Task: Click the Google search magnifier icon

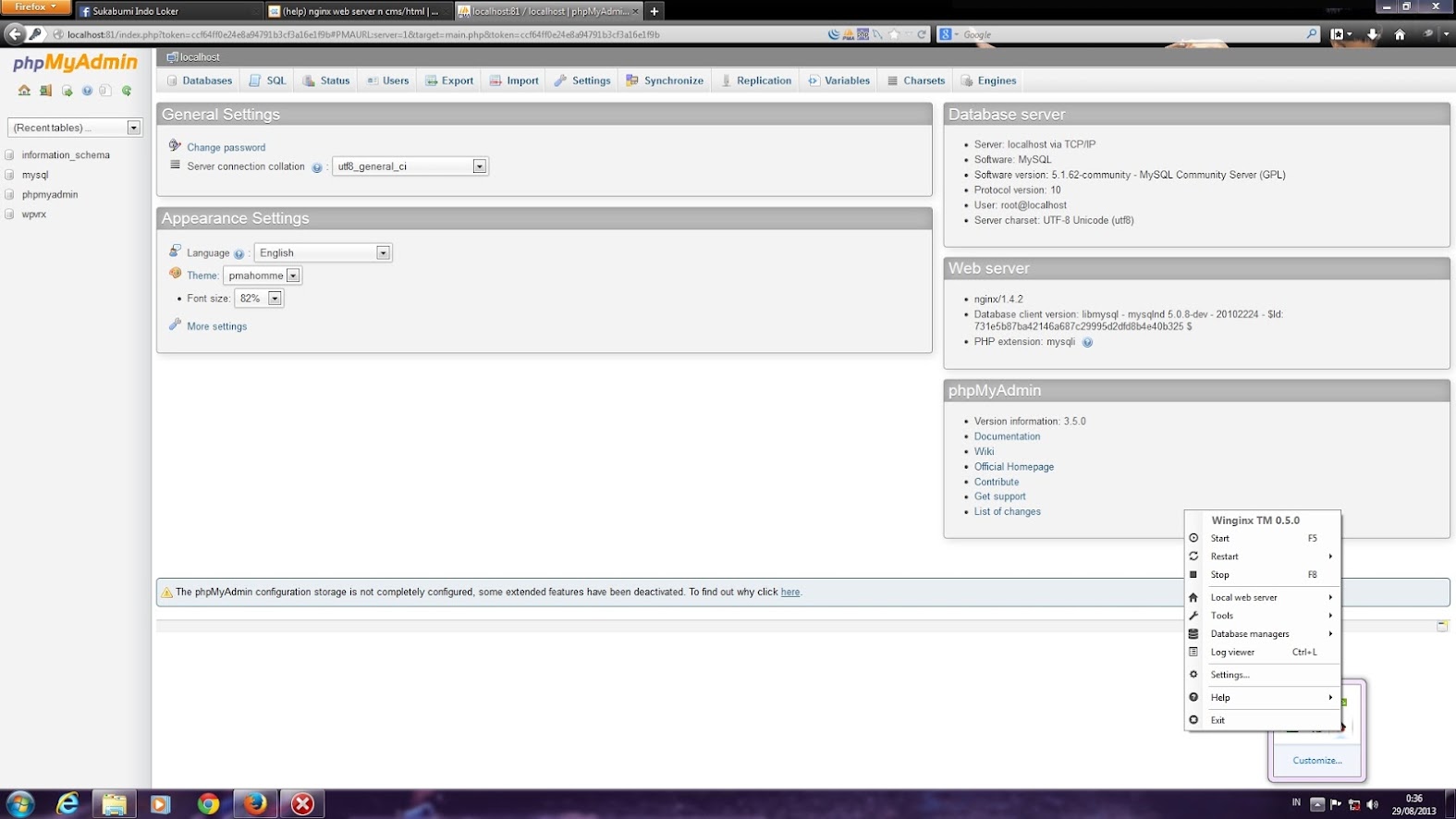Action: pos(1311,34)
